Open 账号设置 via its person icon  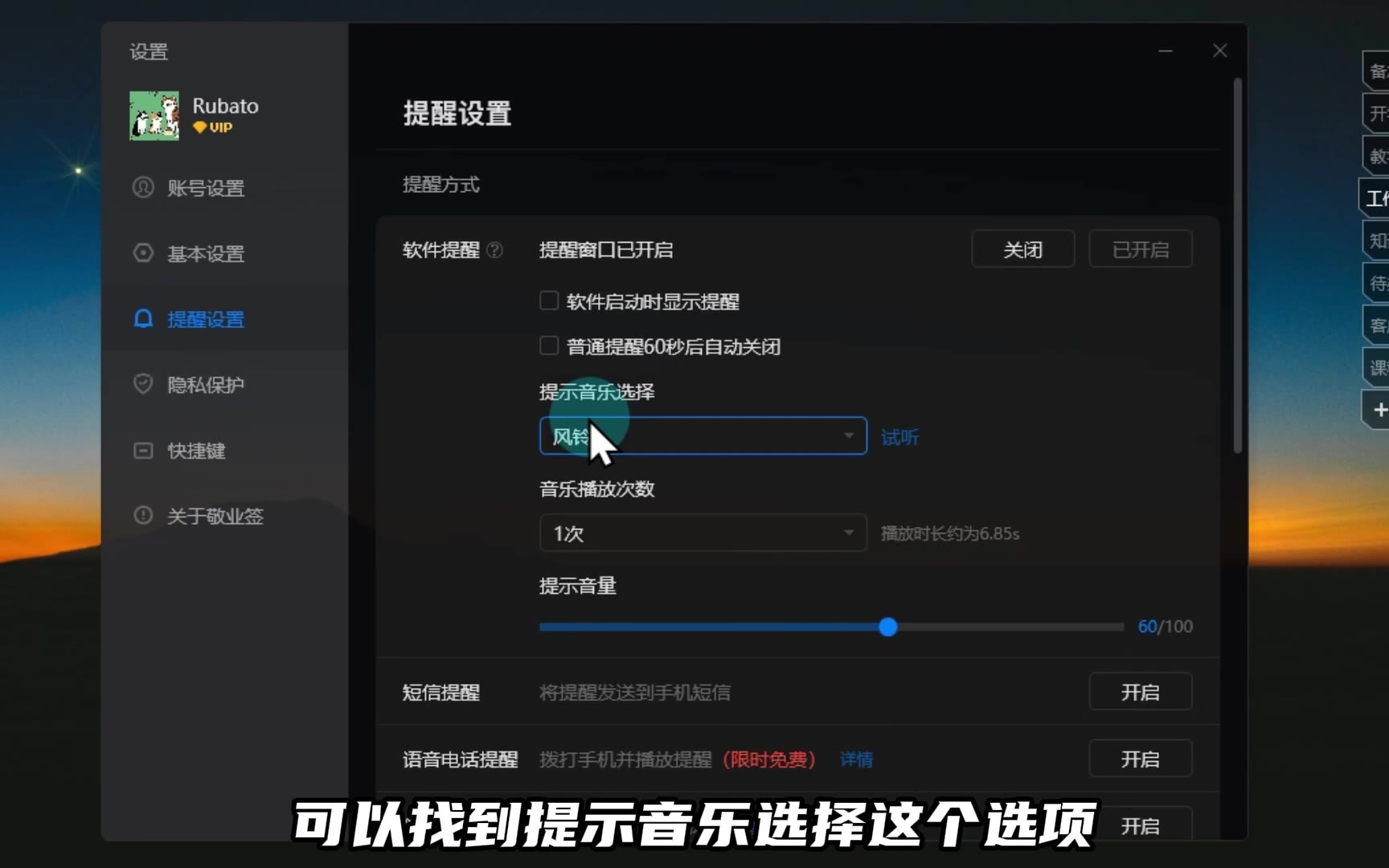(x=143, y=187)
